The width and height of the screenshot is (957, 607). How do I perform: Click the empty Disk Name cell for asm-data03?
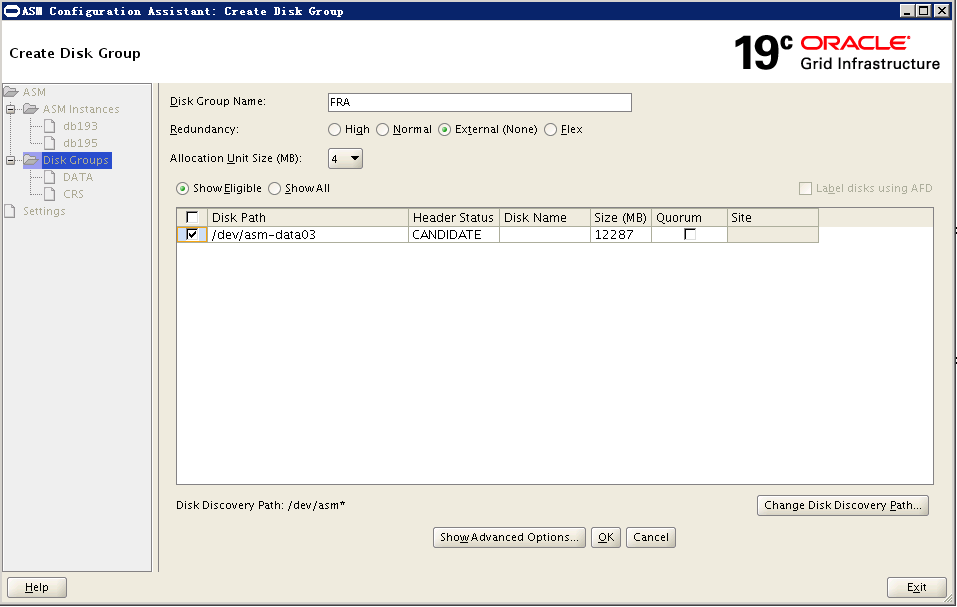coord(544,235)
